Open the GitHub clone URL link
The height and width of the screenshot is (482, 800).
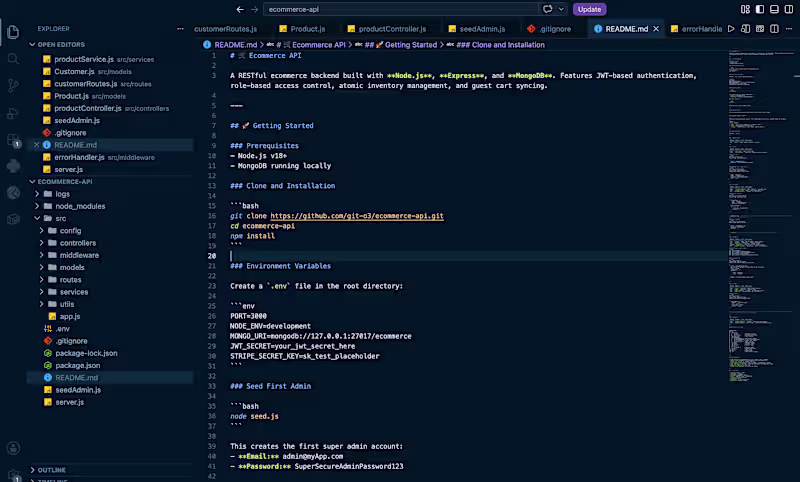pyautogui.click(x=357, y=216)
